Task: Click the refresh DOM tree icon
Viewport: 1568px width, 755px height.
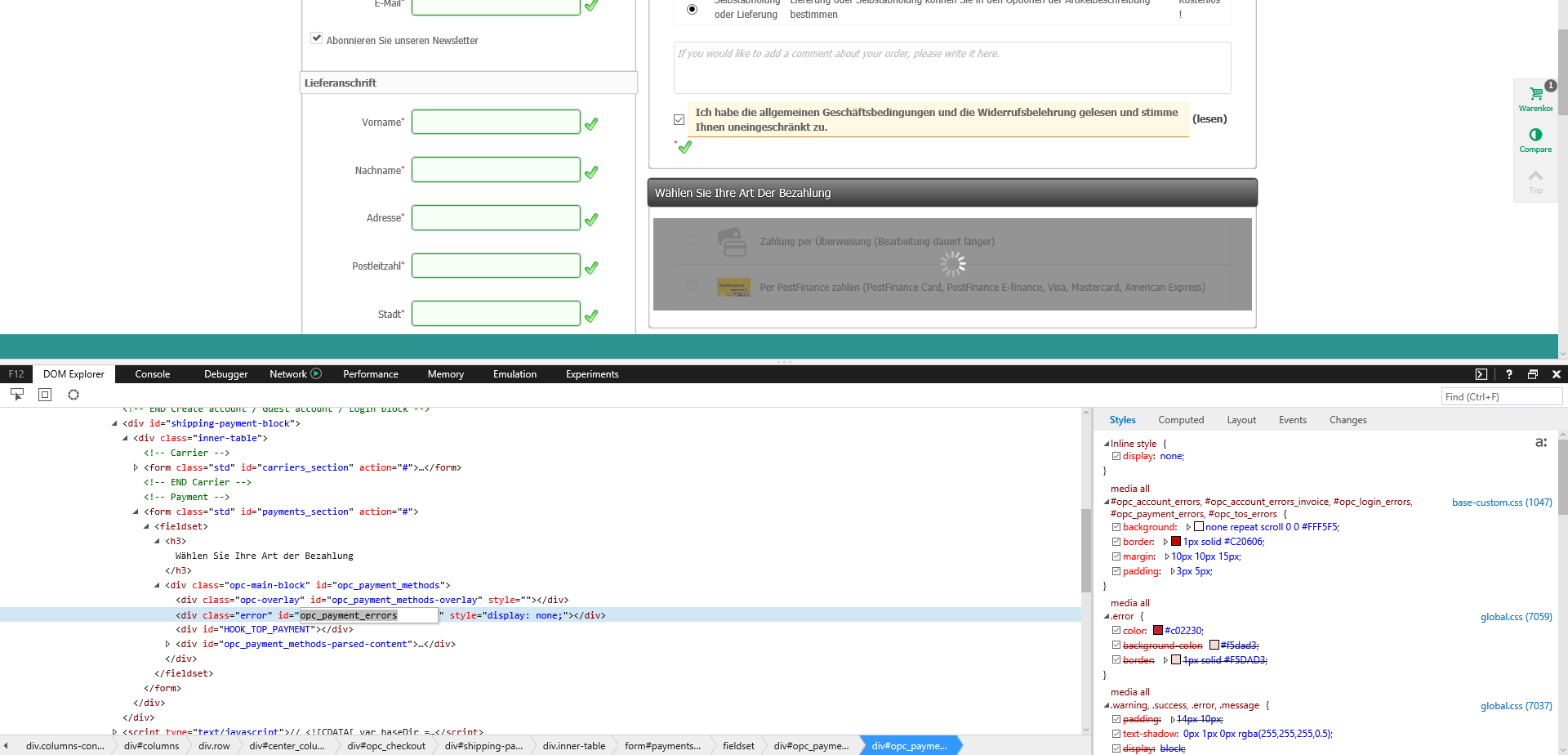Action: click(73, 395)
